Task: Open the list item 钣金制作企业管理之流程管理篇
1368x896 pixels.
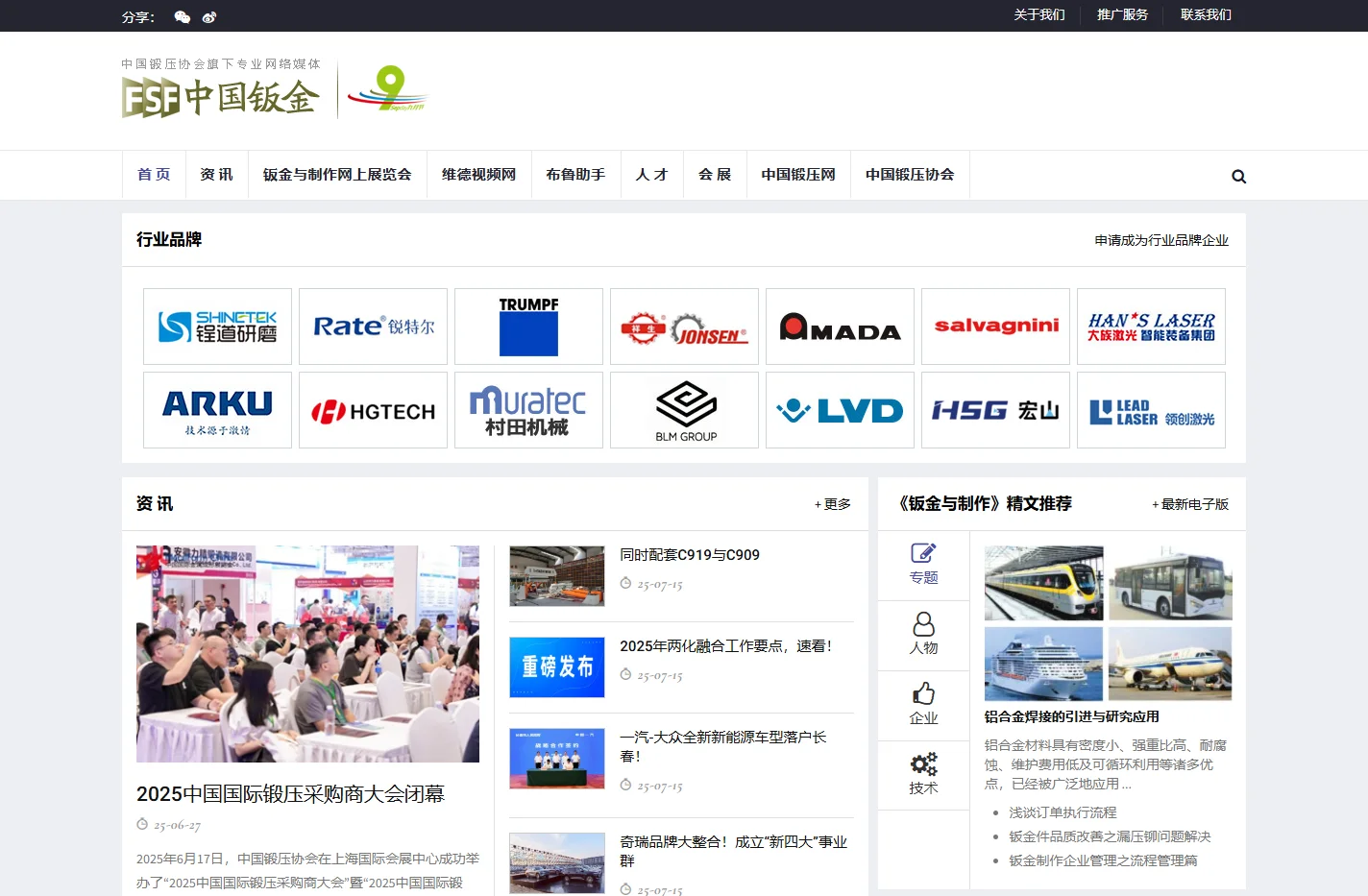Action: [1103, 860]
